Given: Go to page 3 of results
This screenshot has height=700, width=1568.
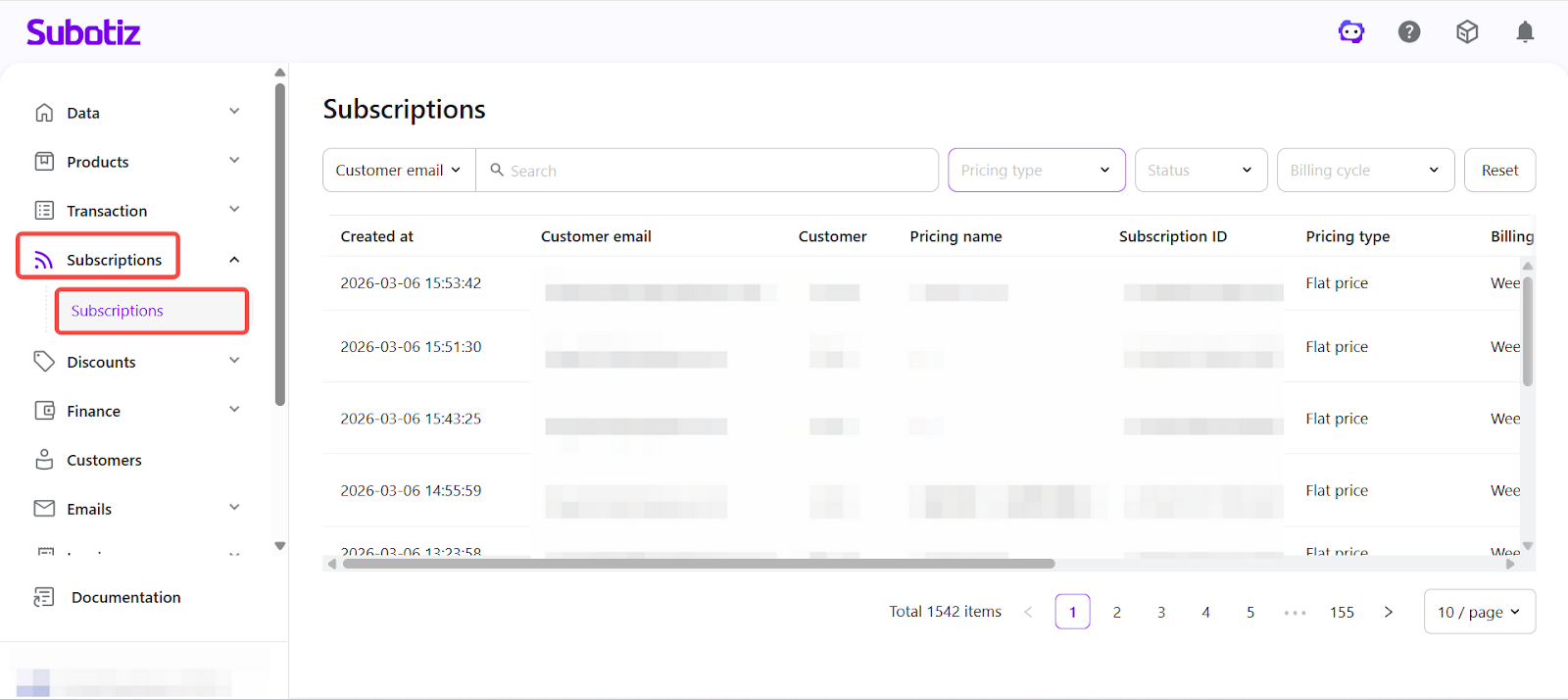Looking at the screenshot, I should point(1161,612).
